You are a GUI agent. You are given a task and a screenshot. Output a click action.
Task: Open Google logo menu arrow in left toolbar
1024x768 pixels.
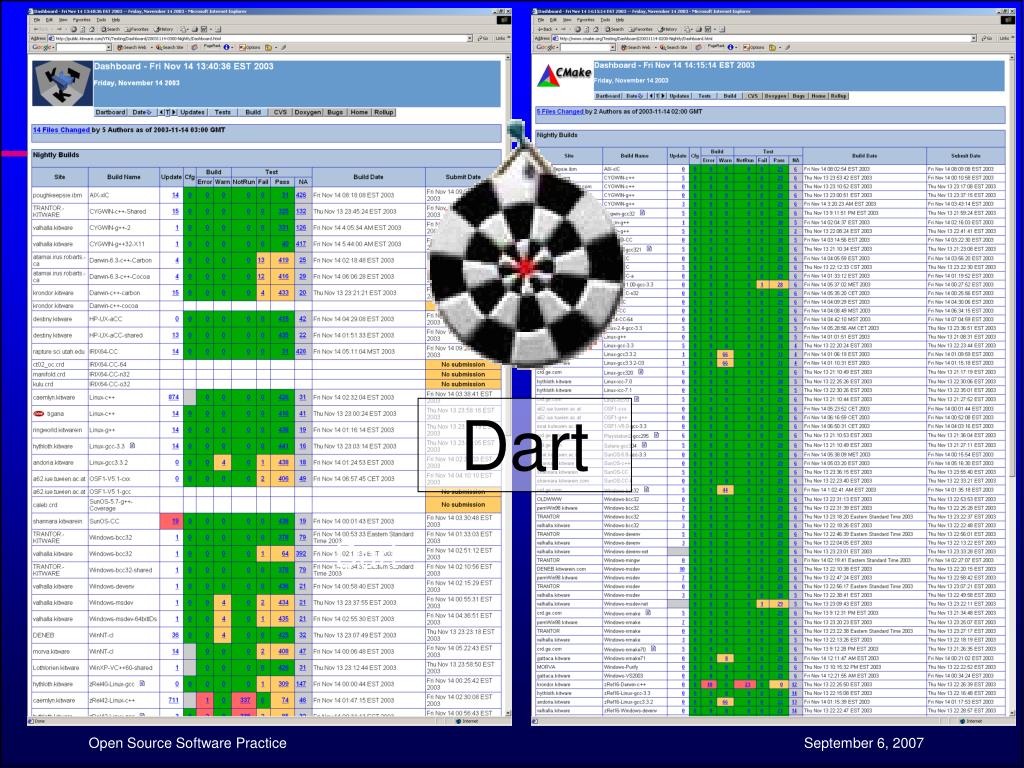pos(54,47)
